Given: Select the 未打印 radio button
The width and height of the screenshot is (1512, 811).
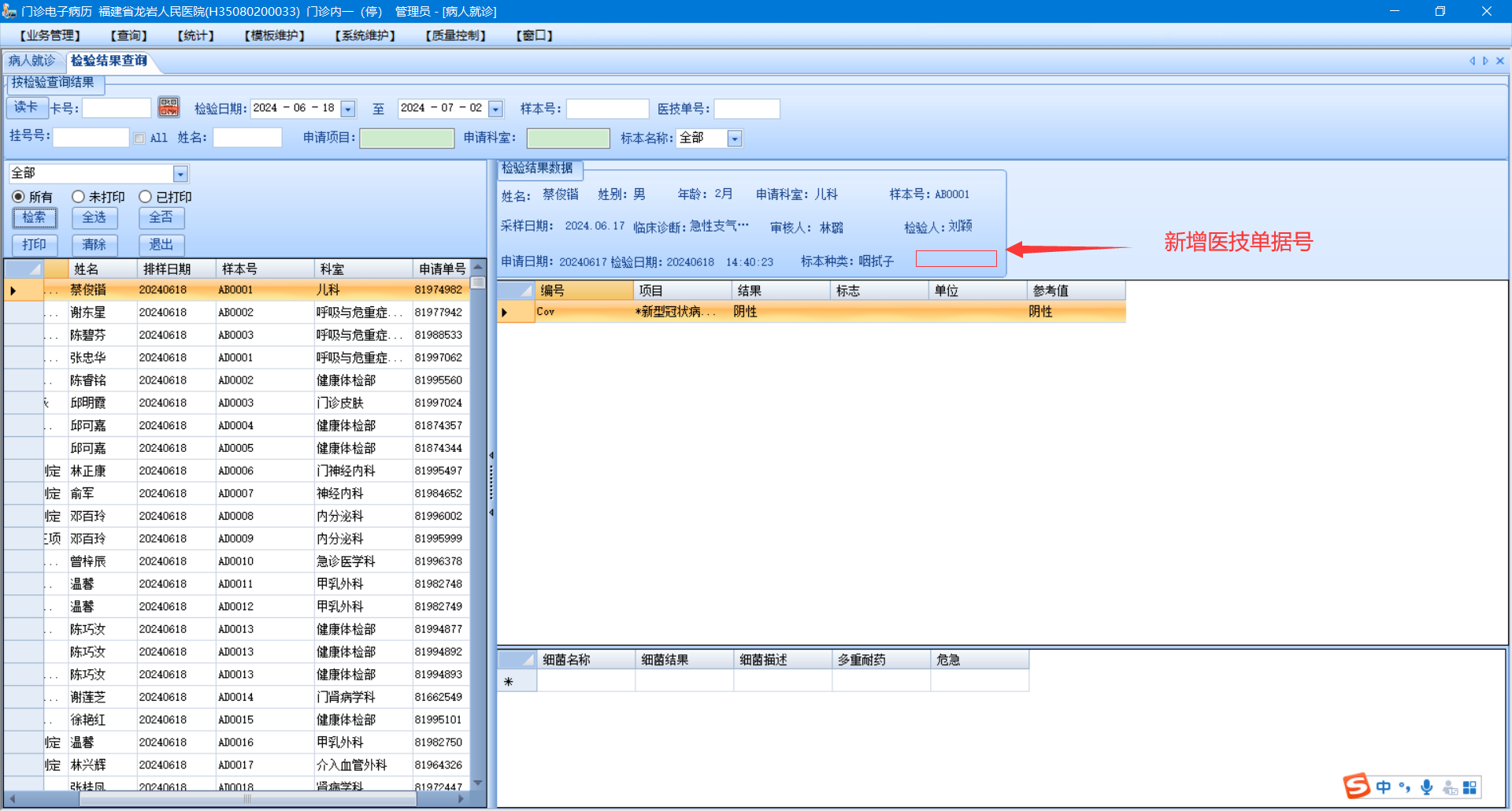Looking at the screenshot, I should [x=78, y=197].
